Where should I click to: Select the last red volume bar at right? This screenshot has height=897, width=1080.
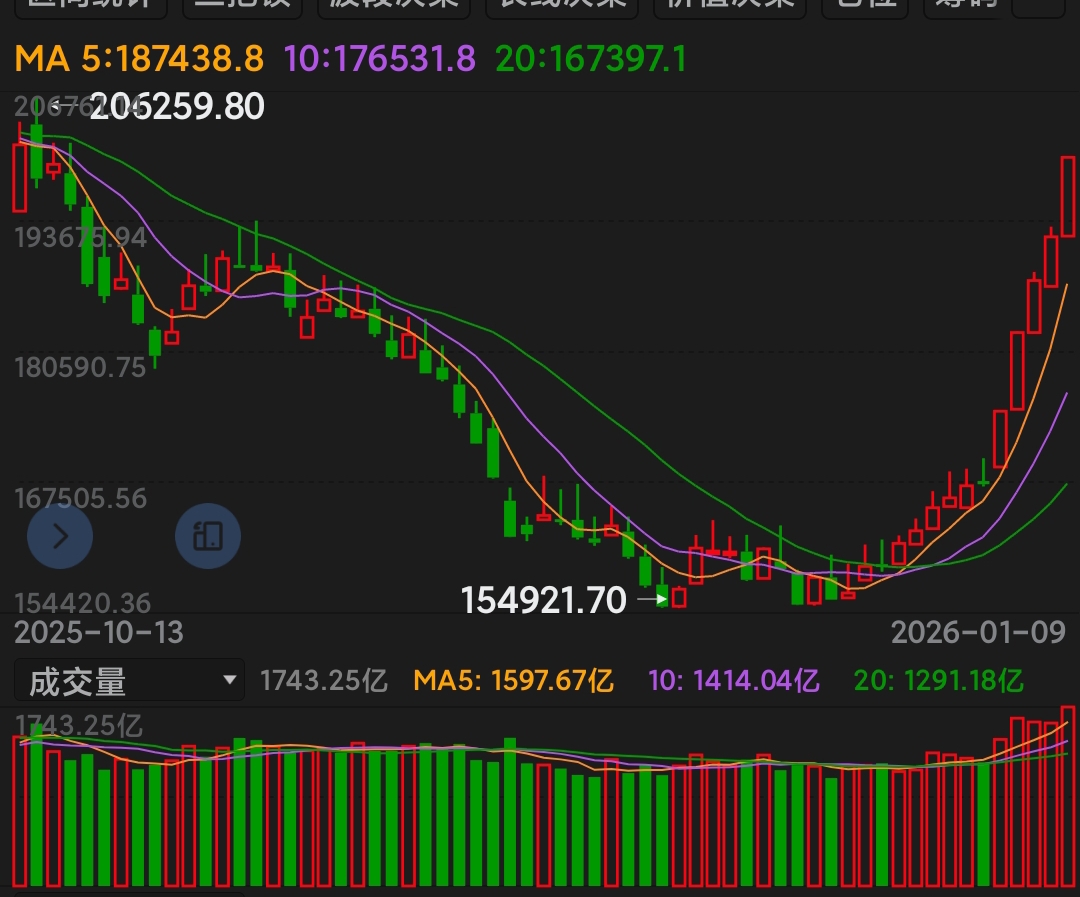point(1068,796)
